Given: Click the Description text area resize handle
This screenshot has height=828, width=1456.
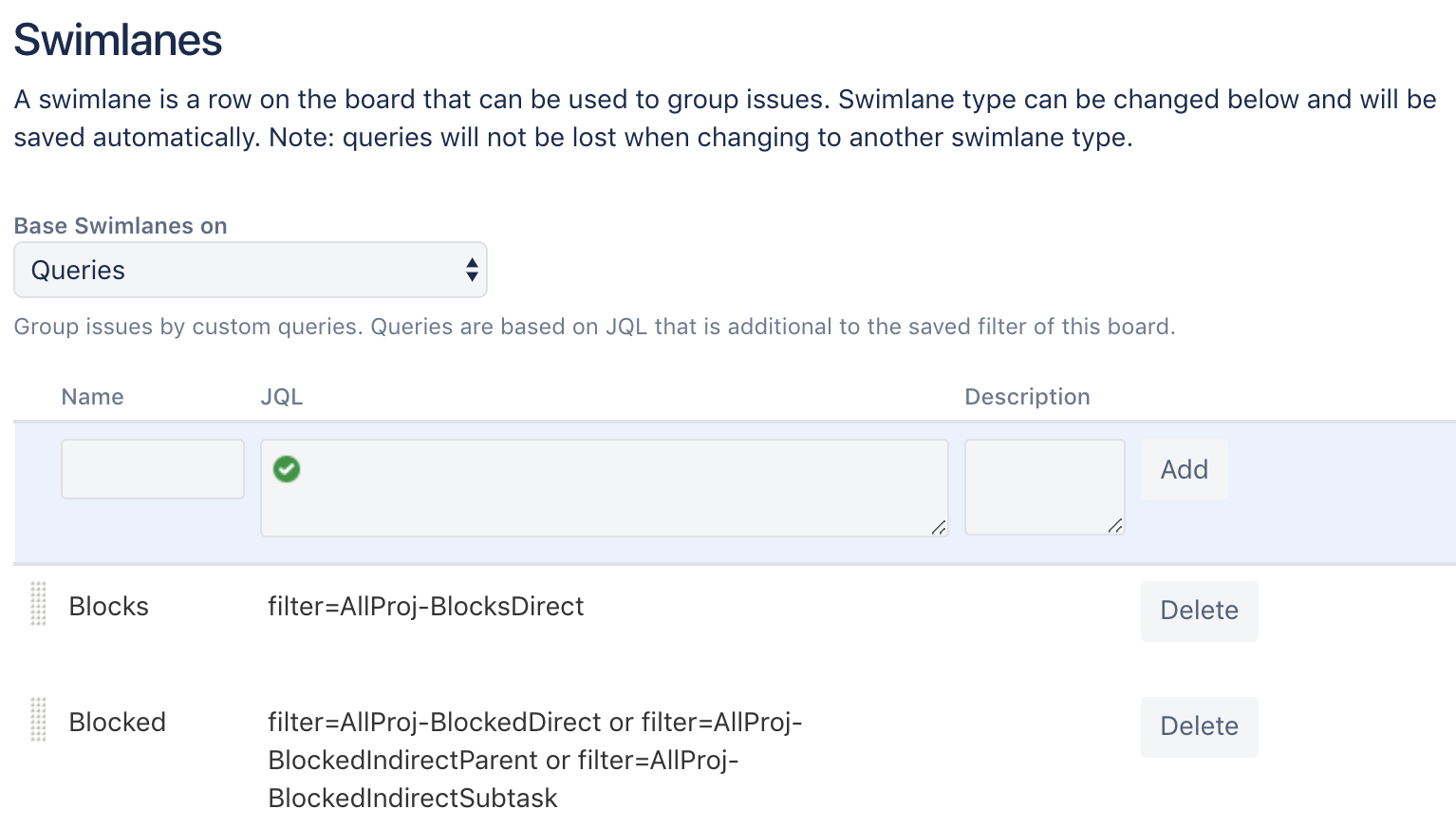Looking at the screenshot, I should click(x=1115, y=525).
